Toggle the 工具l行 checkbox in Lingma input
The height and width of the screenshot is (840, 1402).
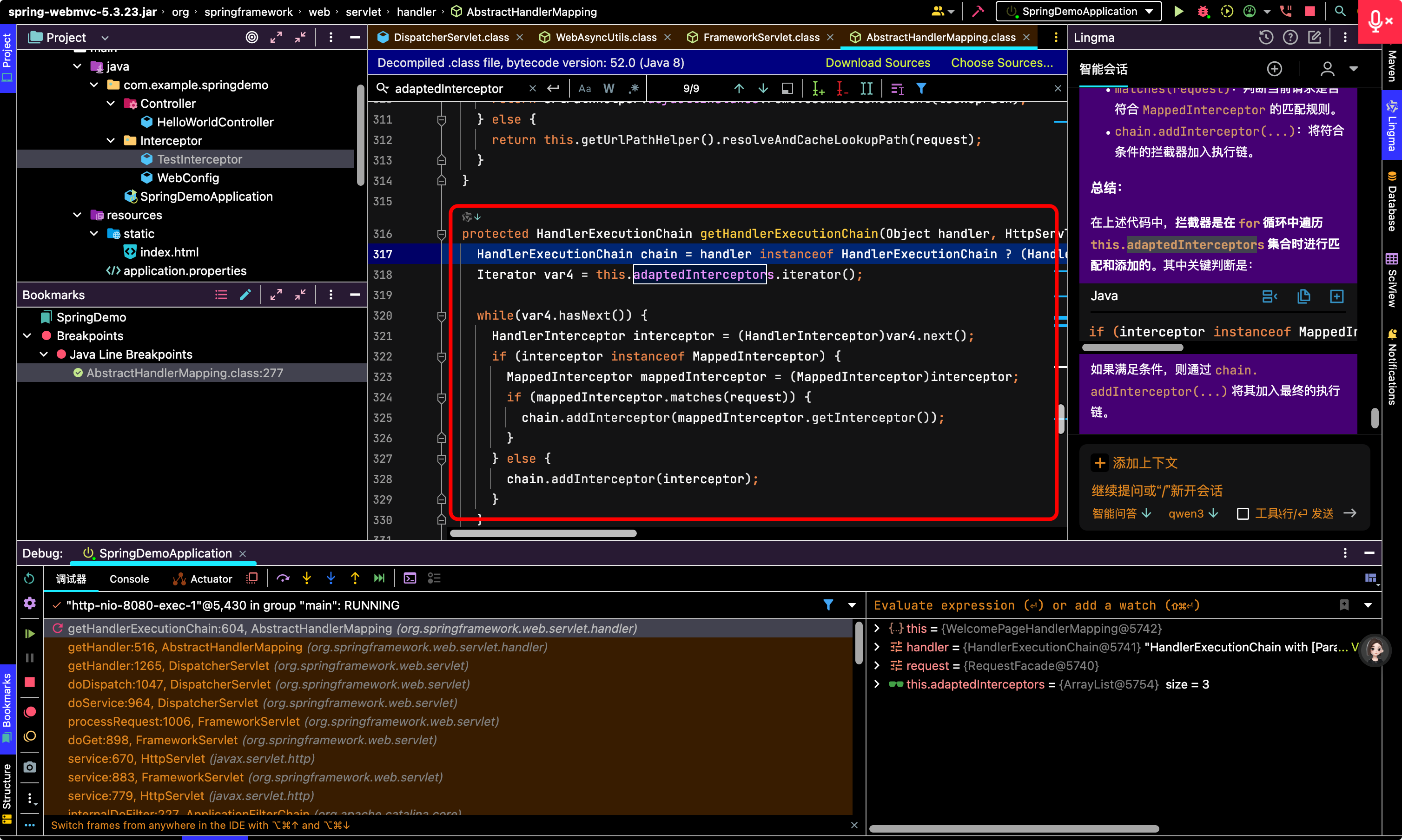pos(1243,514)
